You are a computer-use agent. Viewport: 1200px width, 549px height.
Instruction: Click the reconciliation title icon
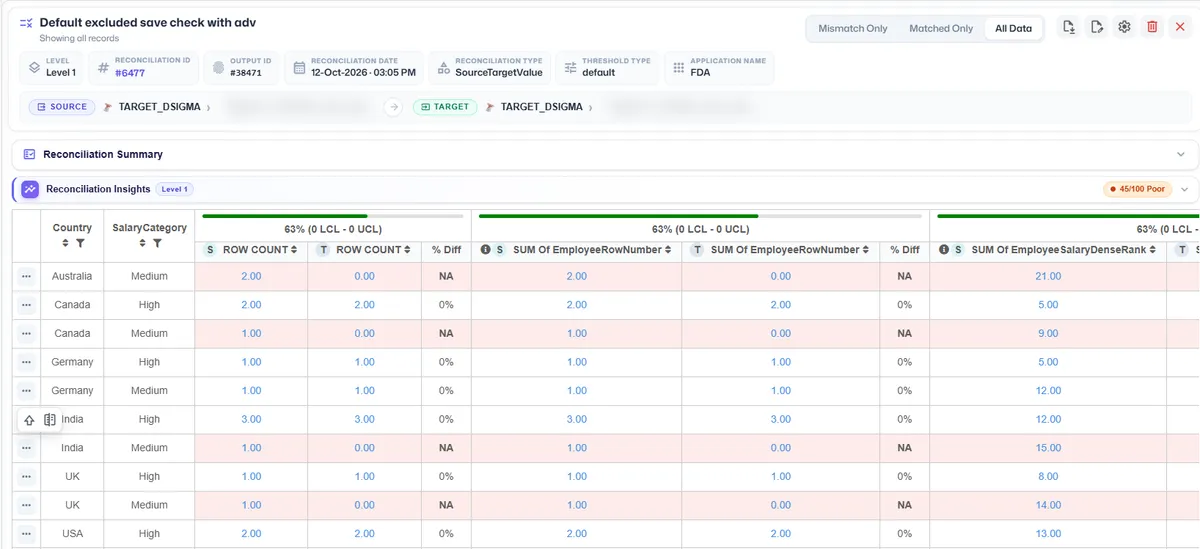click(26, 23)
